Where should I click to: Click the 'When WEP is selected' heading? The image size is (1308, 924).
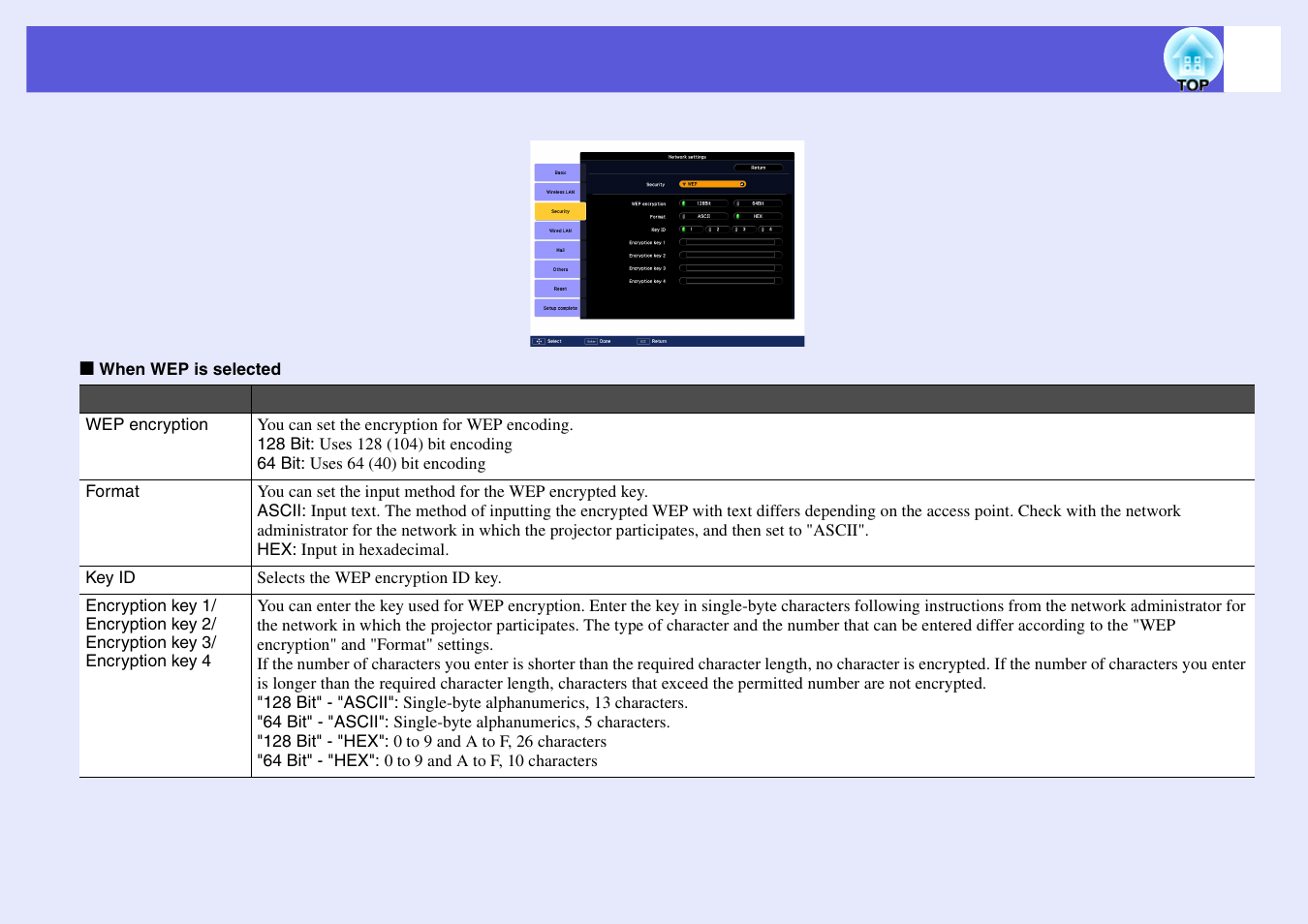point(190,369)
